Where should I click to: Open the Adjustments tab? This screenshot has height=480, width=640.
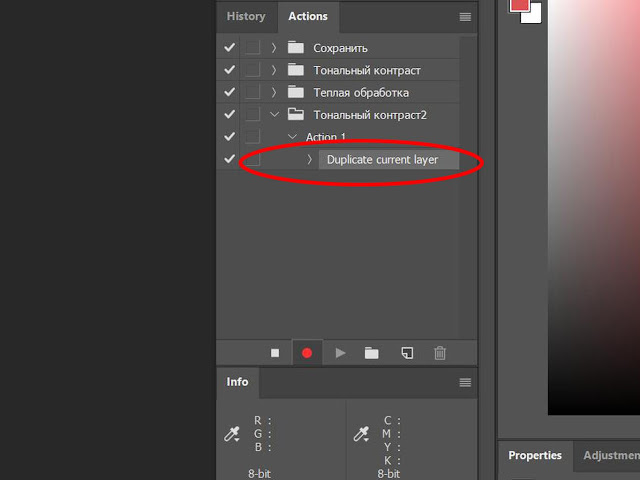click(611, 455)
